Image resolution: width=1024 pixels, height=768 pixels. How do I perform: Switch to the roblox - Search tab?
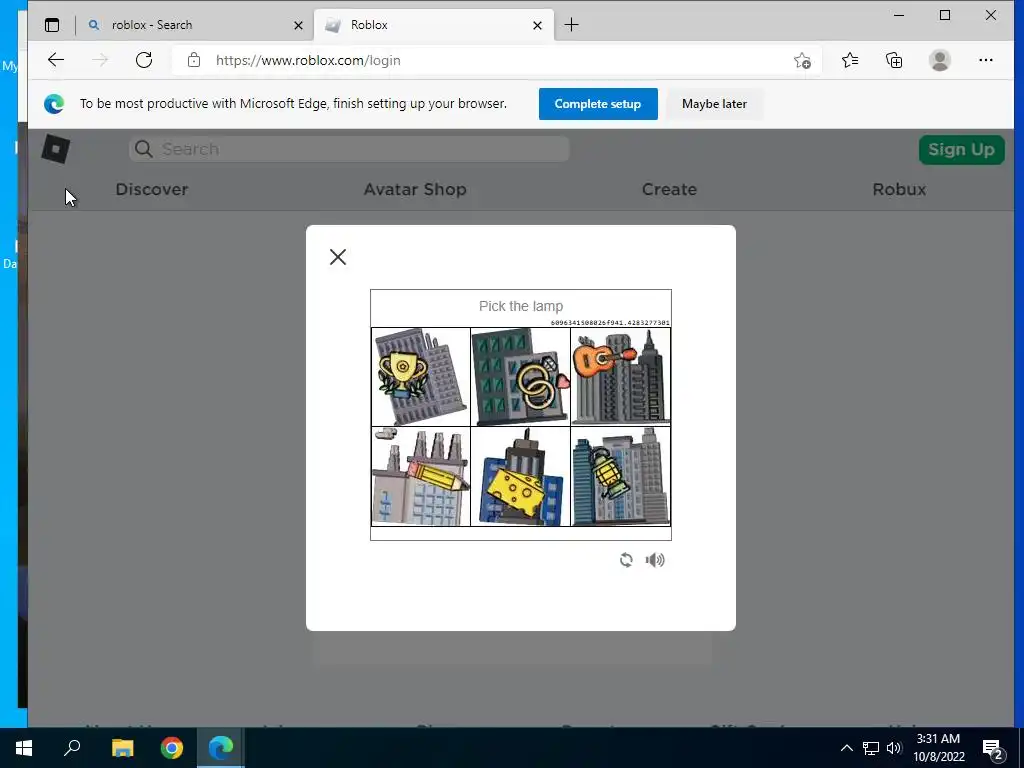193,25
